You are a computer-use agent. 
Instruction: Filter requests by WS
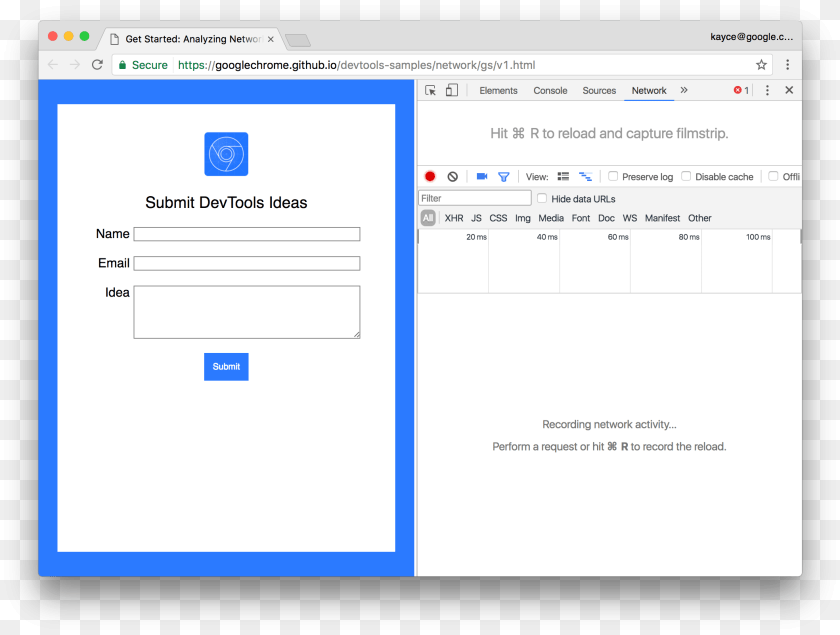629,218
